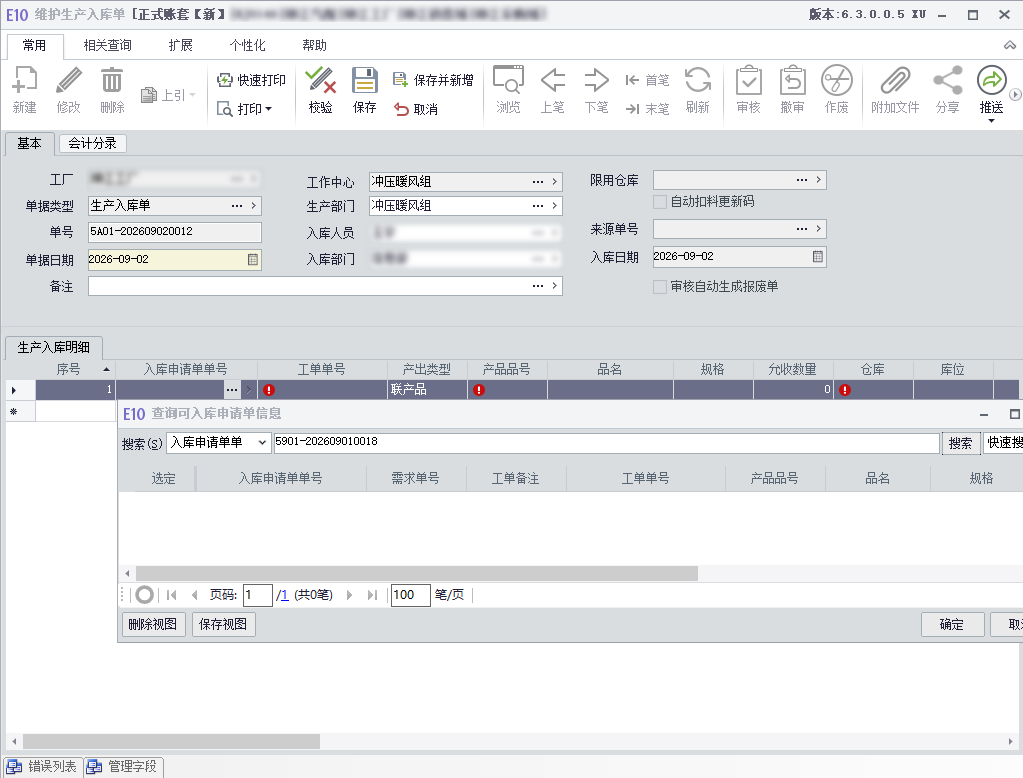1023x778 pixels.
Task: Open lookup for 单据类型 field
Action: (237, 206)
